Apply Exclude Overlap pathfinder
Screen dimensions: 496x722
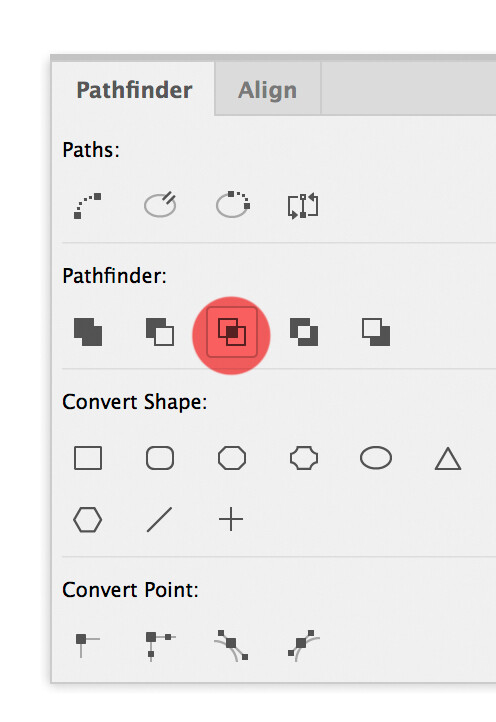[303, 332]
